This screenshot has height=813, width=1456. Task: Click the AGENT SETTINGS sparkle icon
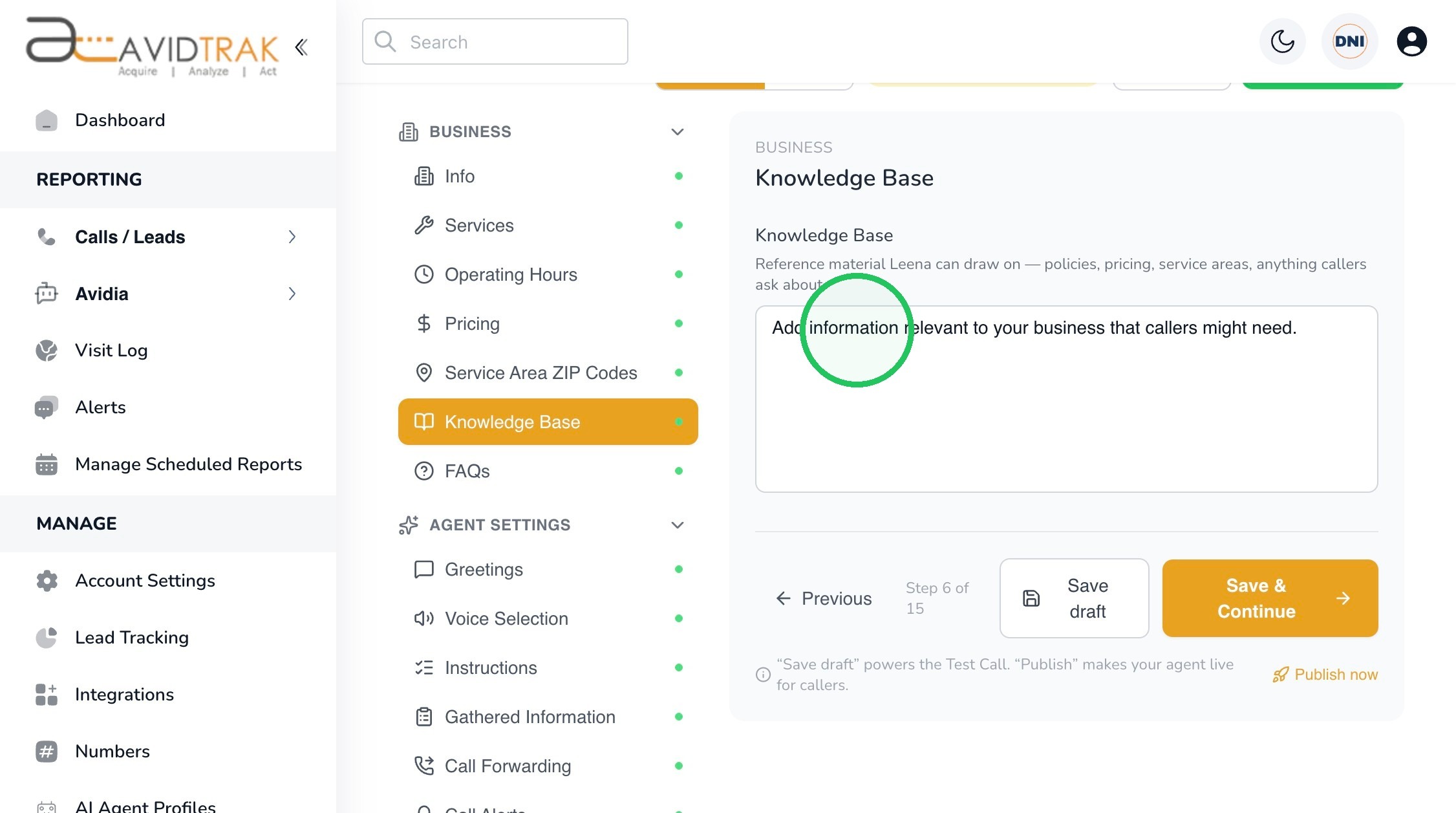409,525
